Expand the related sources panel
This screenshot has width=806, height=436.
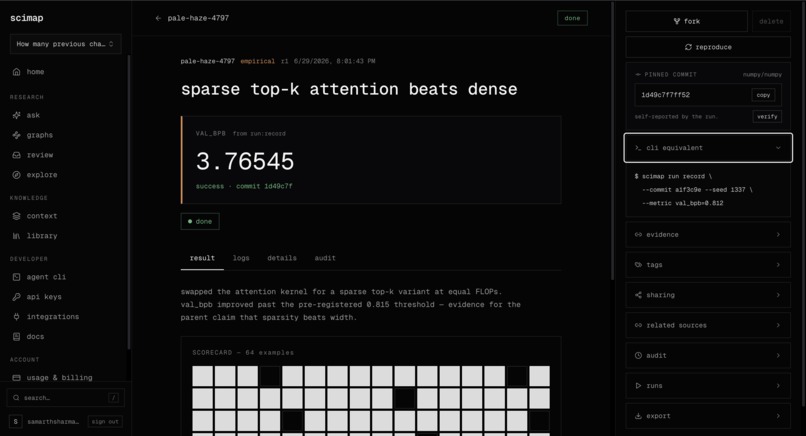708,325
